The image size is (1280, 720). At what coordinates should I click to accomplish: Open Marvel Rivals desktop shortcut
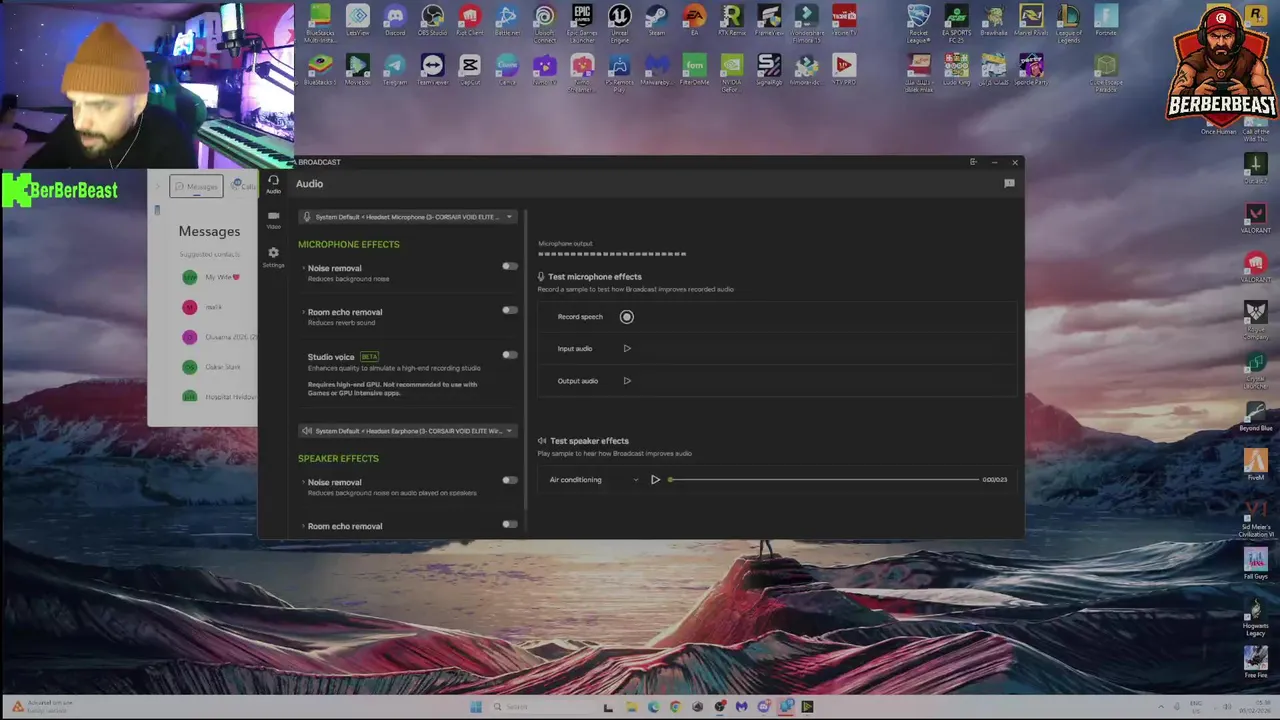click(1031, 21)
